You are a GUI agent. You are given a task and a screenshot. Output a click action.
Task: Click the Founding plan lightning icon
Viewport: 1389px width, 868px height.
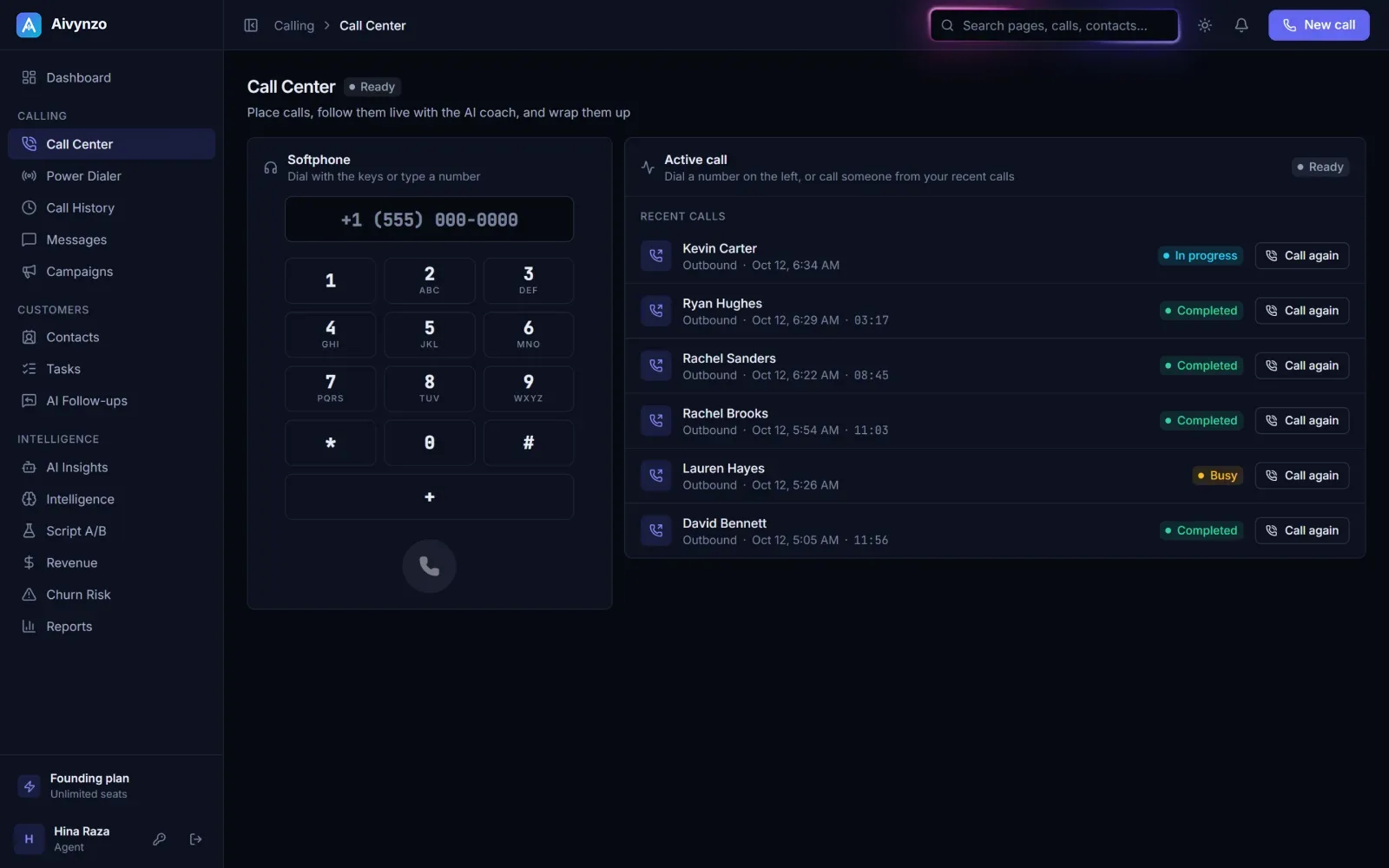tap(30, 786)
